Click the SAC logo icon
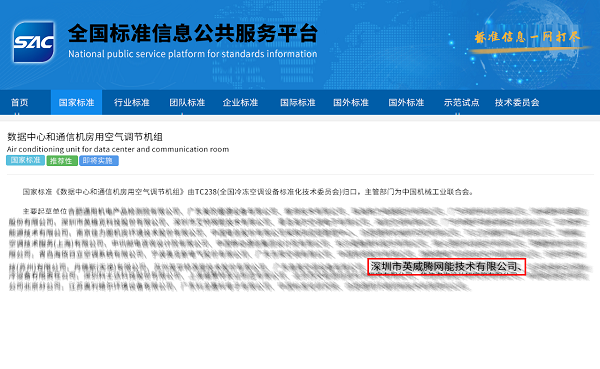 coord(33,42)
